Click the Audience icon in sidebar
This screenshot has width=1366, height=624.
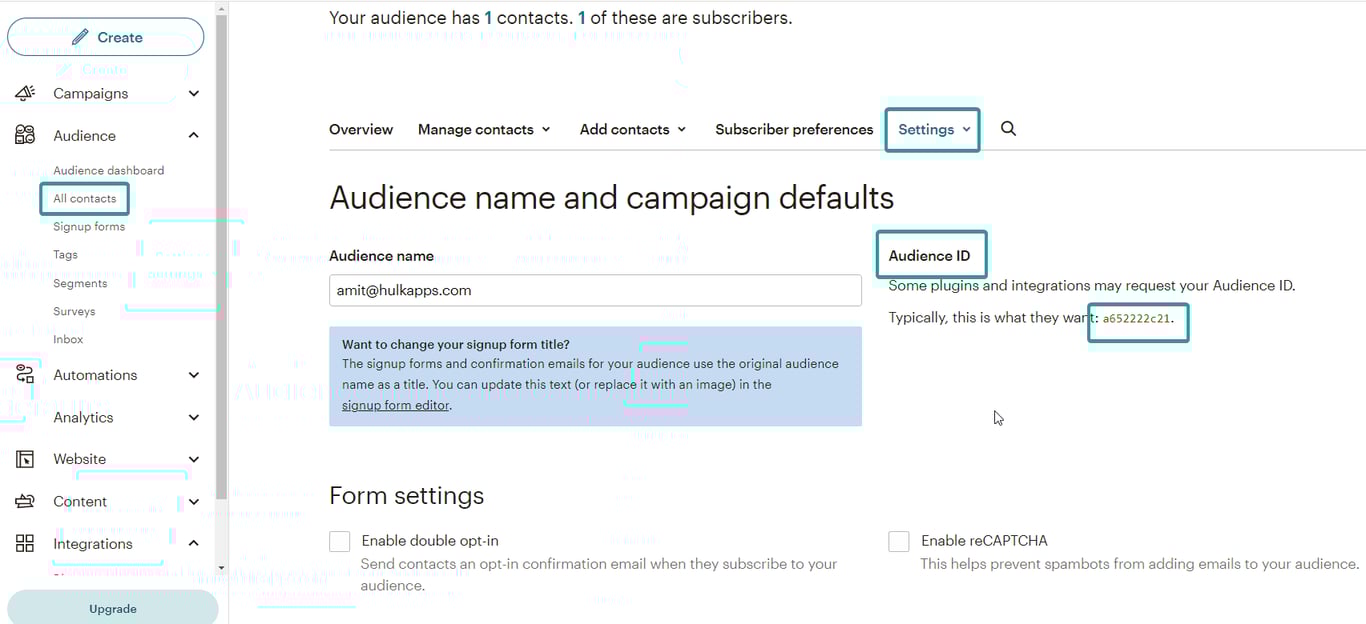(x=25, y=136)
